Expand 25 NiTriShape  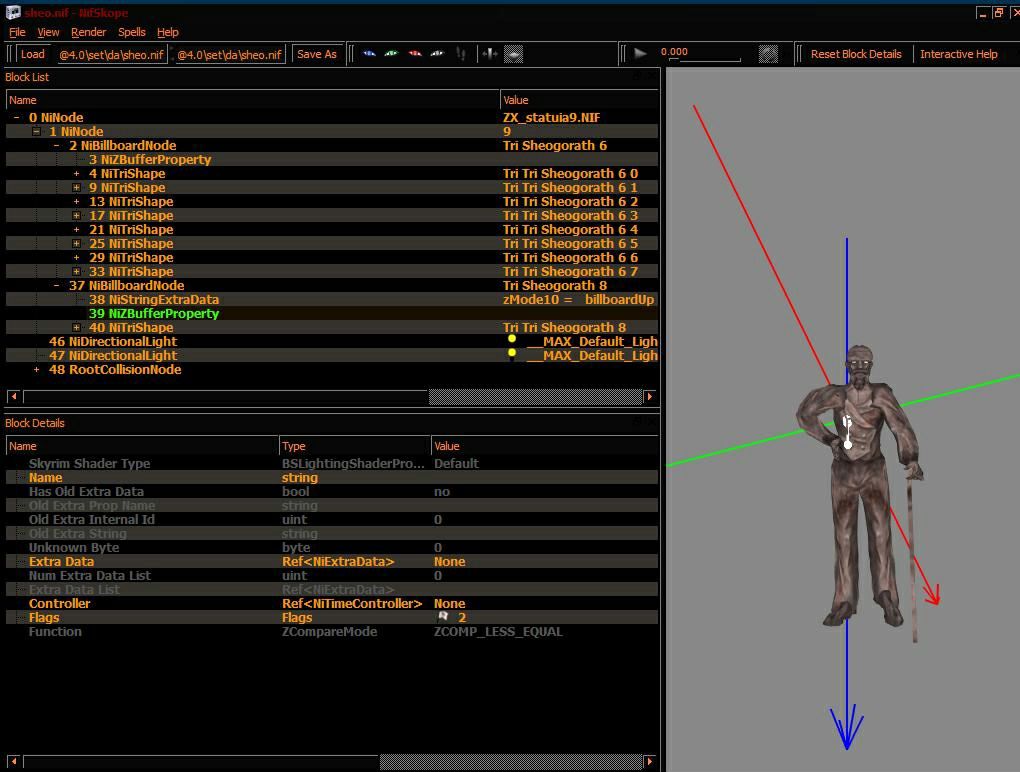pyautogui.click(x=76, y=243)
